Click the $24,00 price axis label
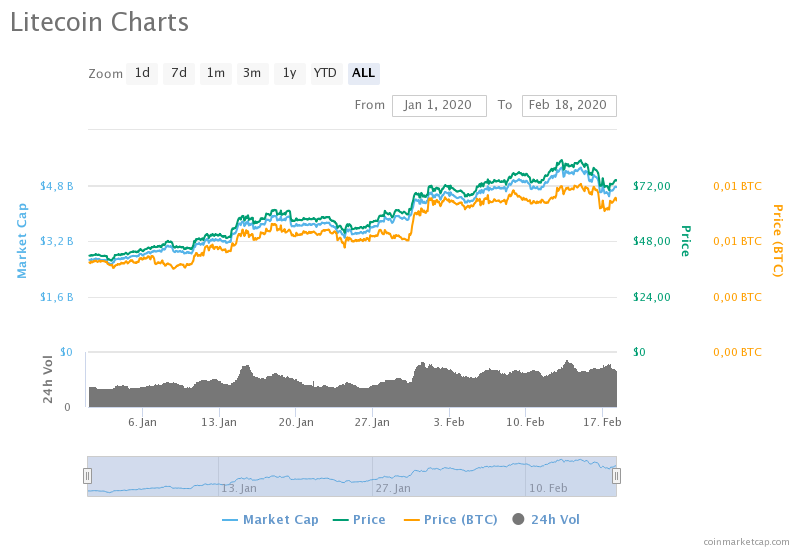800x550 pixels. point(652,297)
